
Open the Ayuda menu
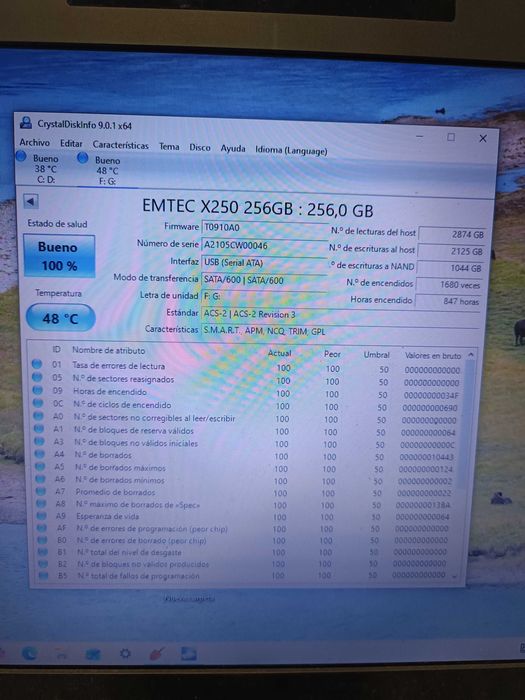[233, 148]
